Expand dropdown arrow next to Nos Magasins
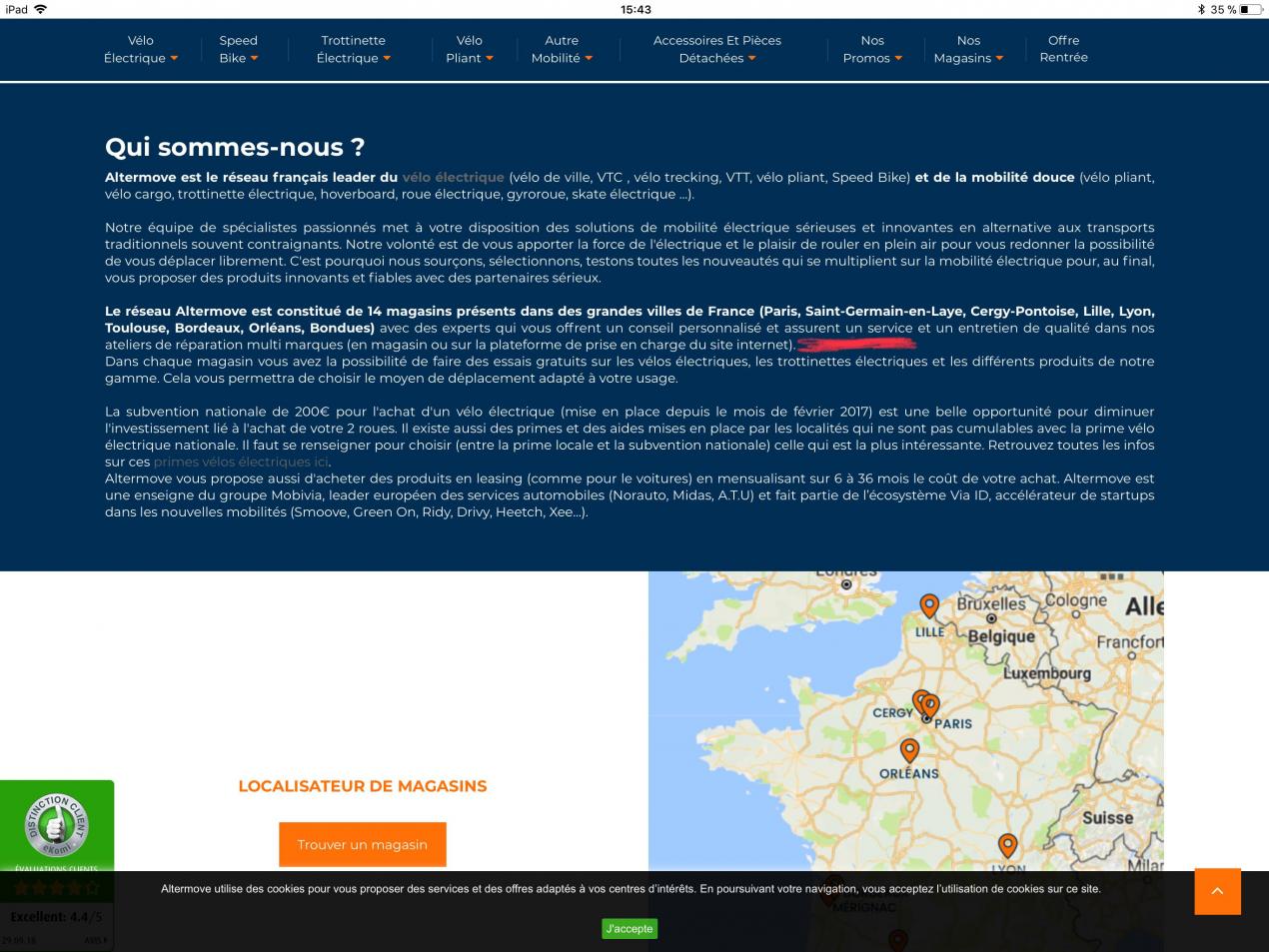The width and height of the screenshot is (1269, 952). click(999, 58)
